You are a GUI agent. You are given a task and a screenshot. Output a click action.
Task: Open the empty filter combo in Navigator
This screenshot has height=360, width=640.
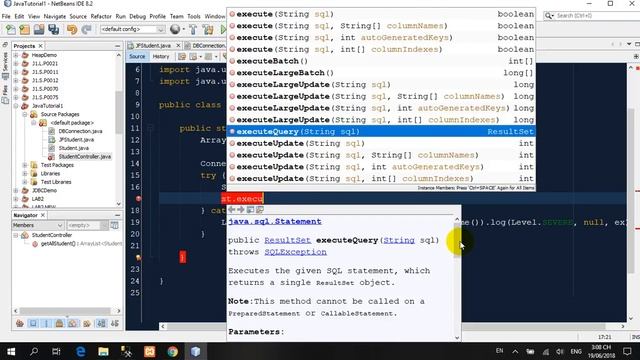coord(87,225)
